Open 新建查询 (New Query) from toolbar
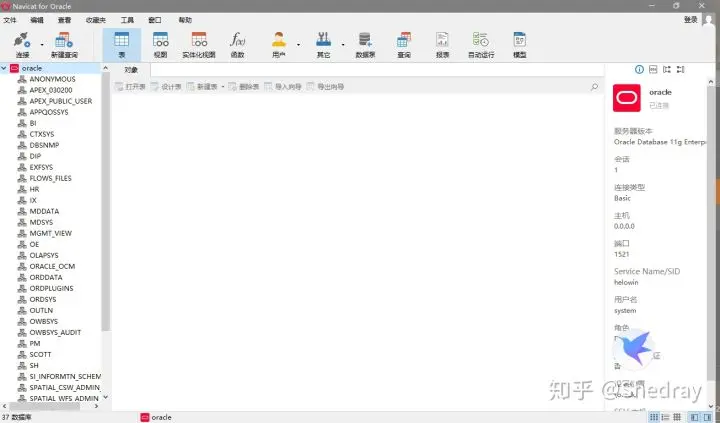This screenshot has height=423, width=720. coord(64,45)
